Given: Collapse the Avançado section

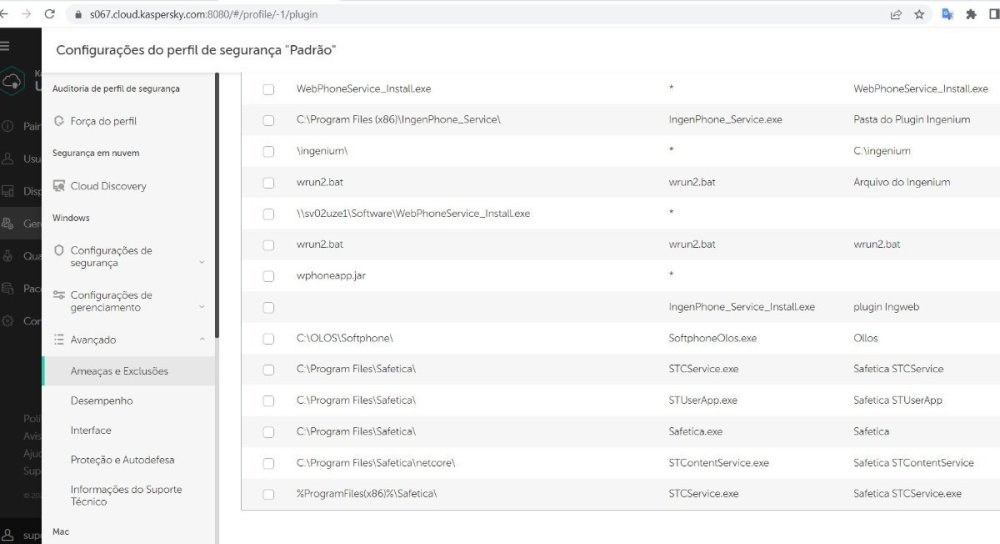Looking at the screenshot, I should (x=202, y=340).
